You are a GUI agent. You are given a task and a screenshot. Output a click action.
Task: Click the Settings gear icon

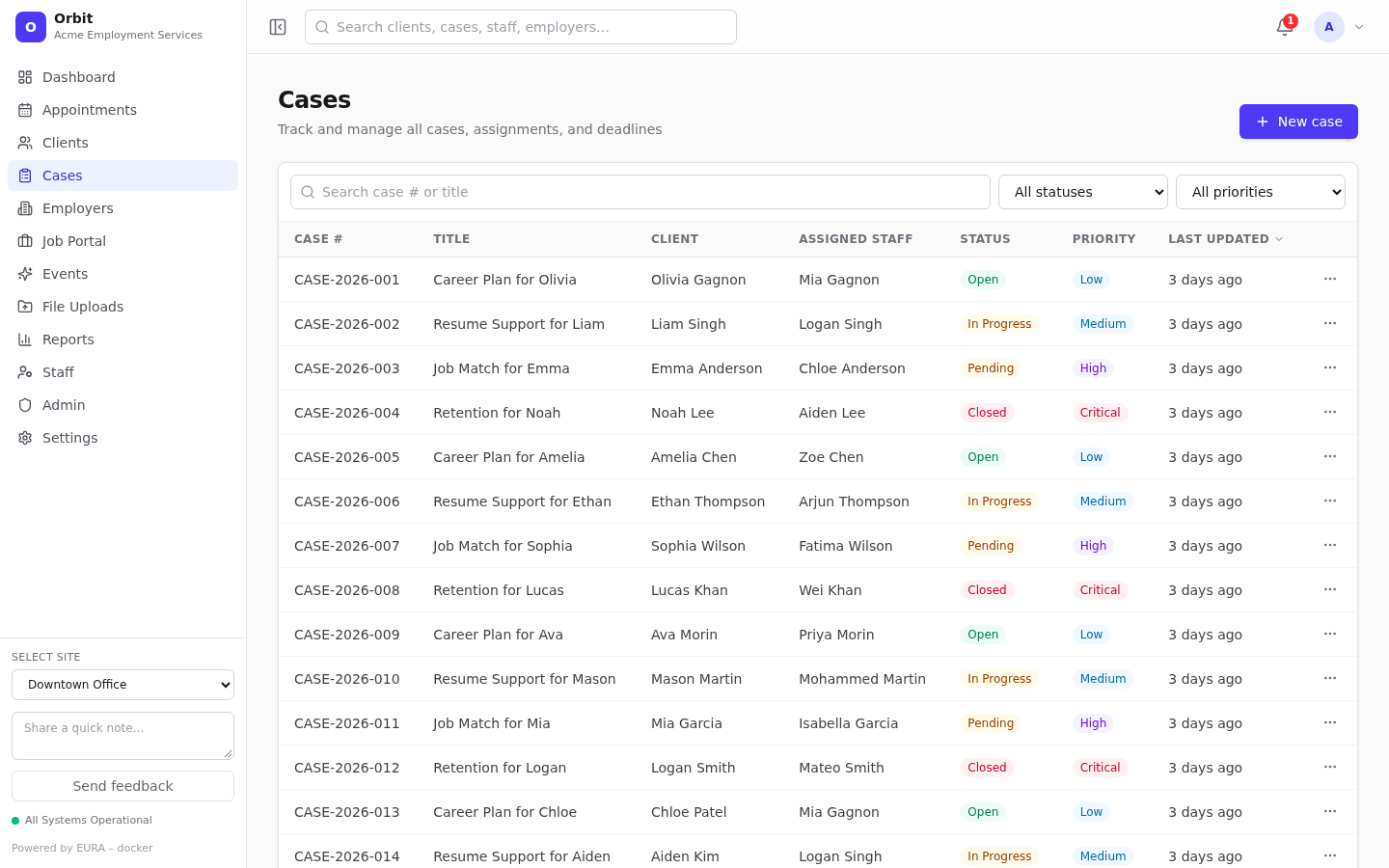click(25, 438)
